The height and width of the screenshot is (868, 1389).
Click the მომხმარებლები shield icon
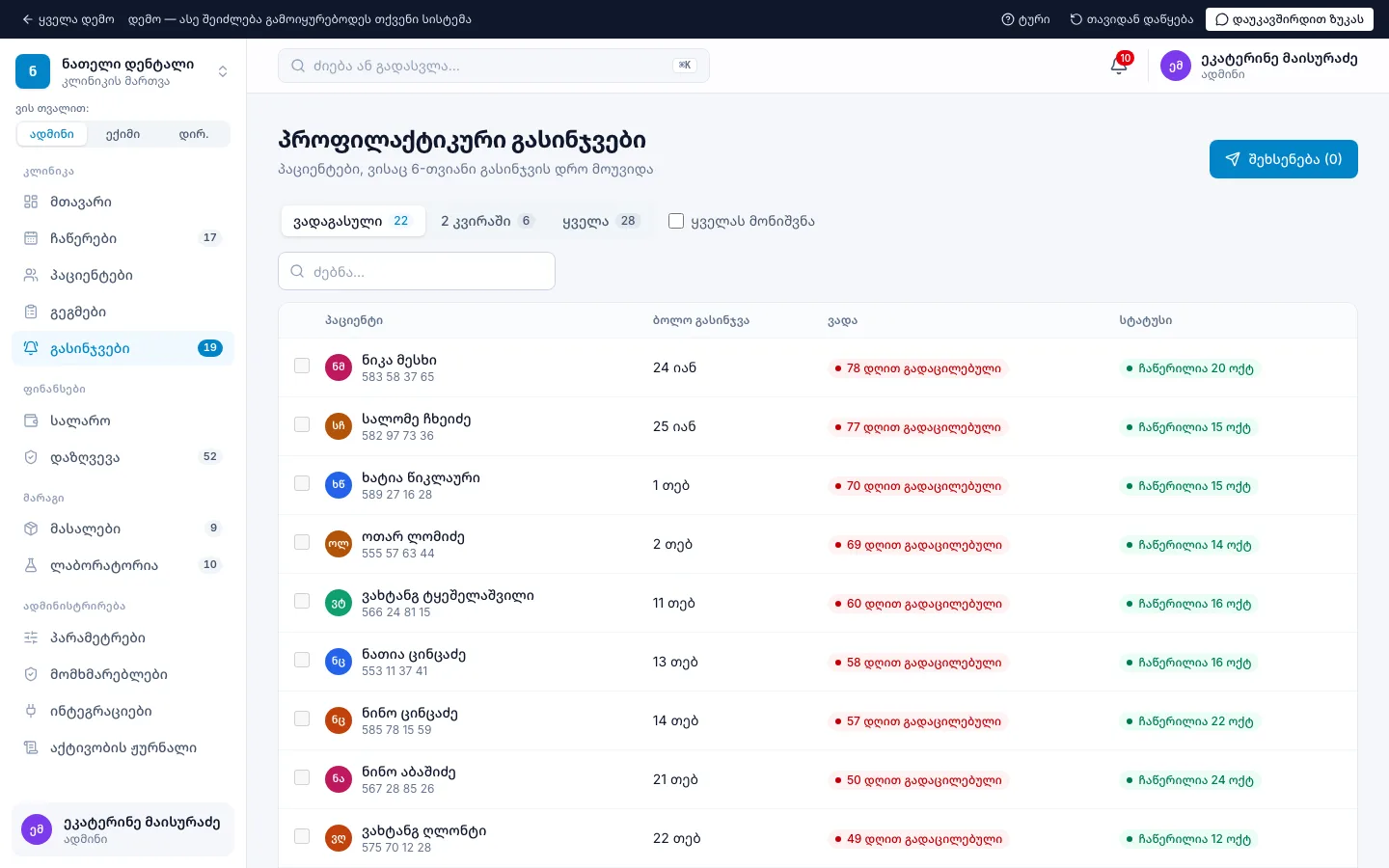[x=31, y=674]
